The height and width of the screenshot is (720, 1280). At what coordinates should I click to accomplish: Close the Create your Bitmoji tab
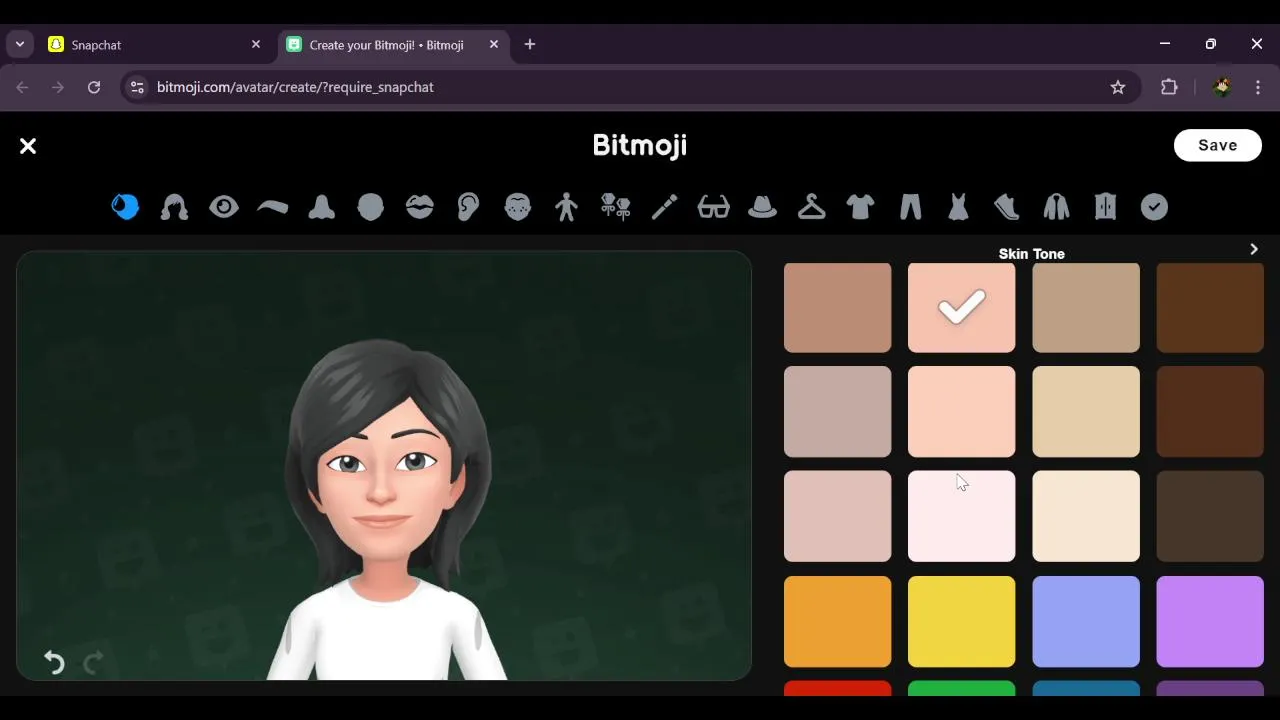(494, 45)
